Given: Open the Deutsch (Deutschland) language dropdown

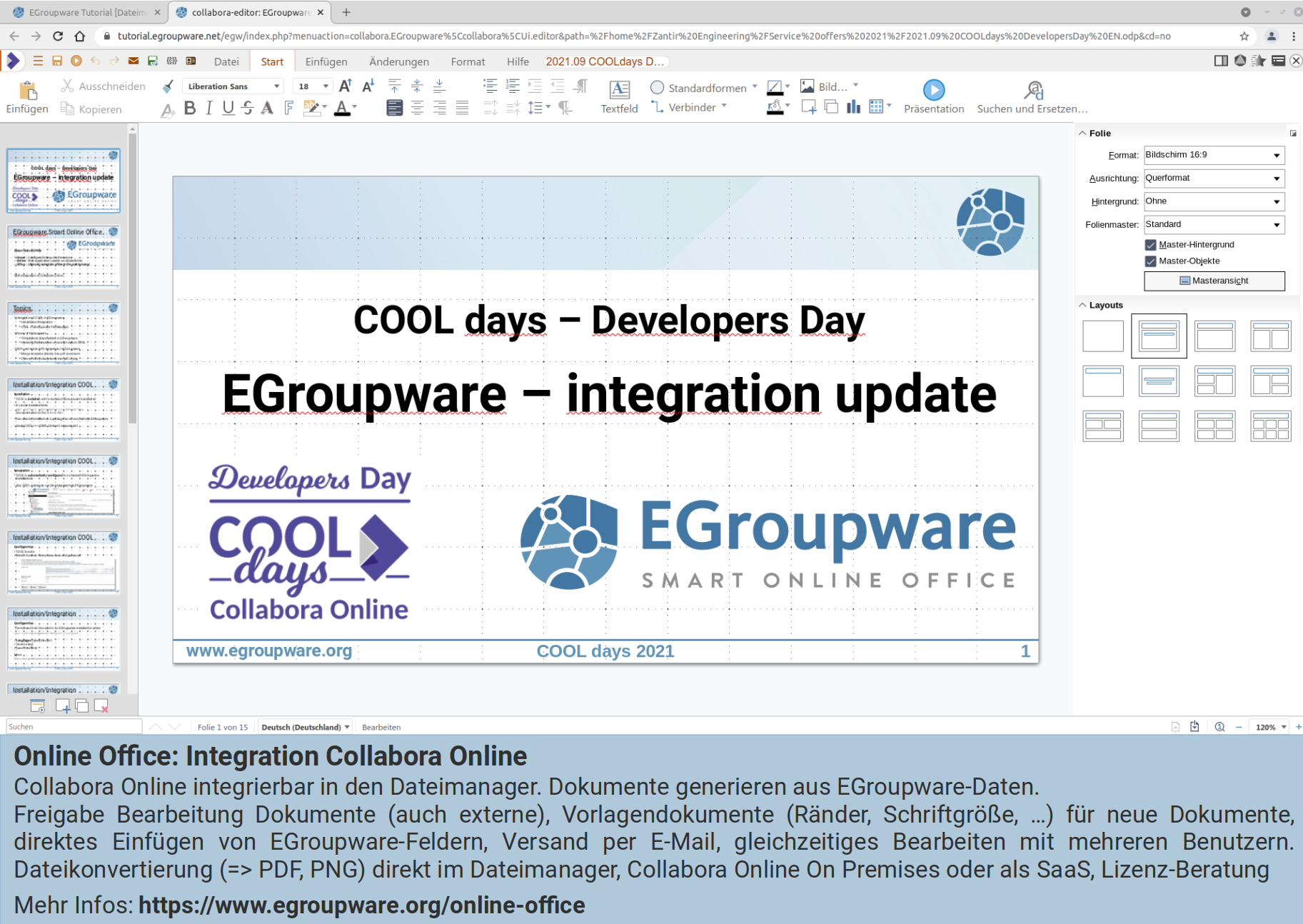Looking at the screenshot, I should (306, 727).
